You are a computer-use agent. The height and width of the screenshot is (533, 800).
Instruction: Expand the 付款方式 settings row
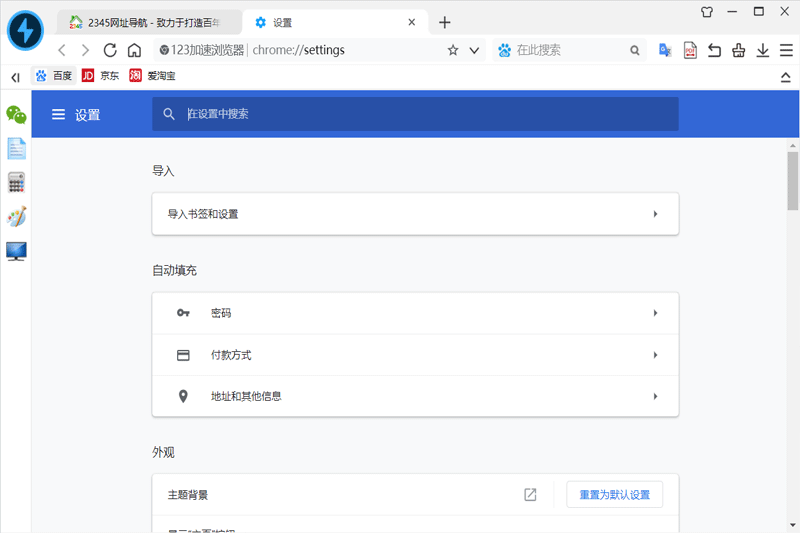pos(415,355)
